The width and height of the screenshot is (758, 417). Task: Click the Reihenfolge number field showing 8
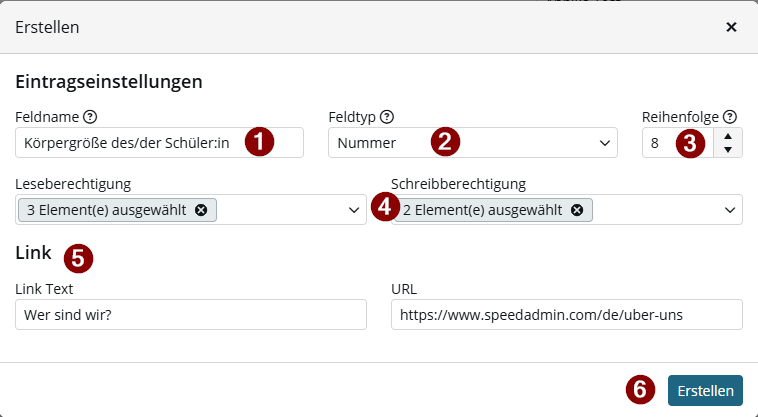[x=678, y=143]
